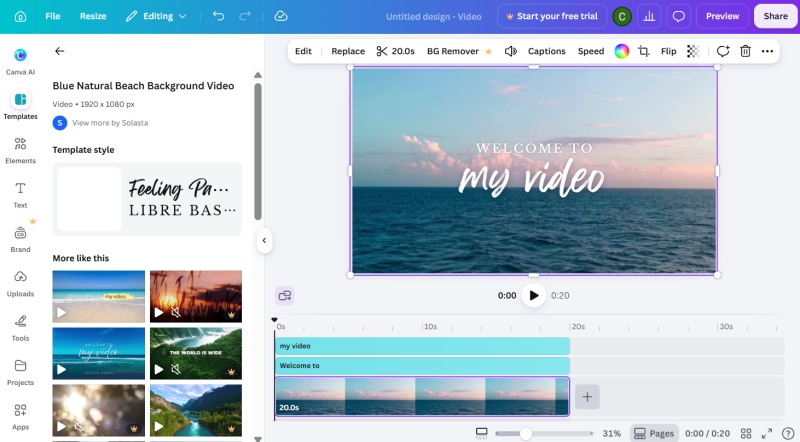Go to Canva home icon
This screenshot has height=442, width=800.
pyautogui.click(x=20, y=16)
